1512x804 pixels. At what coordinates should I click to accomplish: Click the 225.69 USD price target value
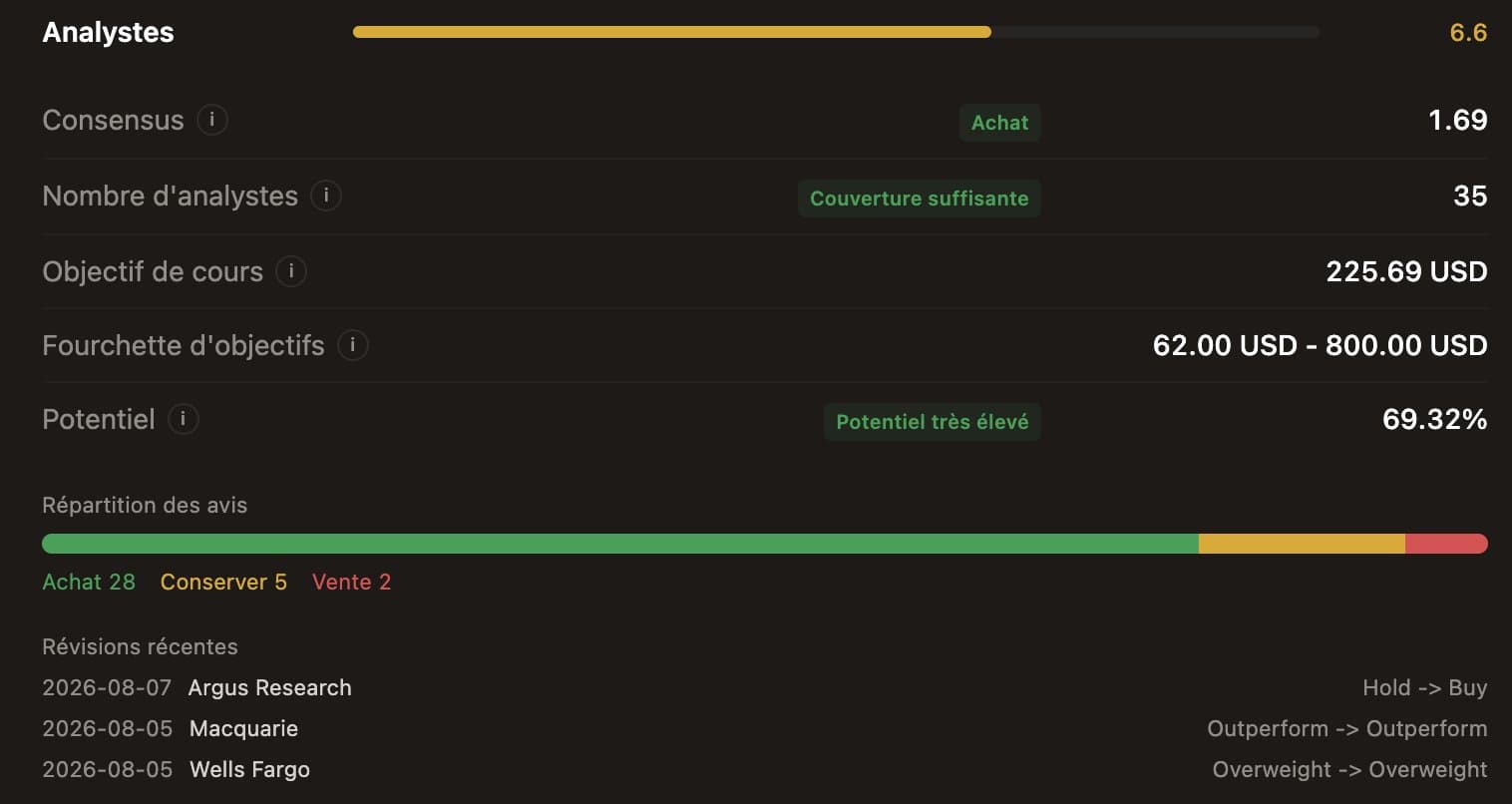(1406, 271)
